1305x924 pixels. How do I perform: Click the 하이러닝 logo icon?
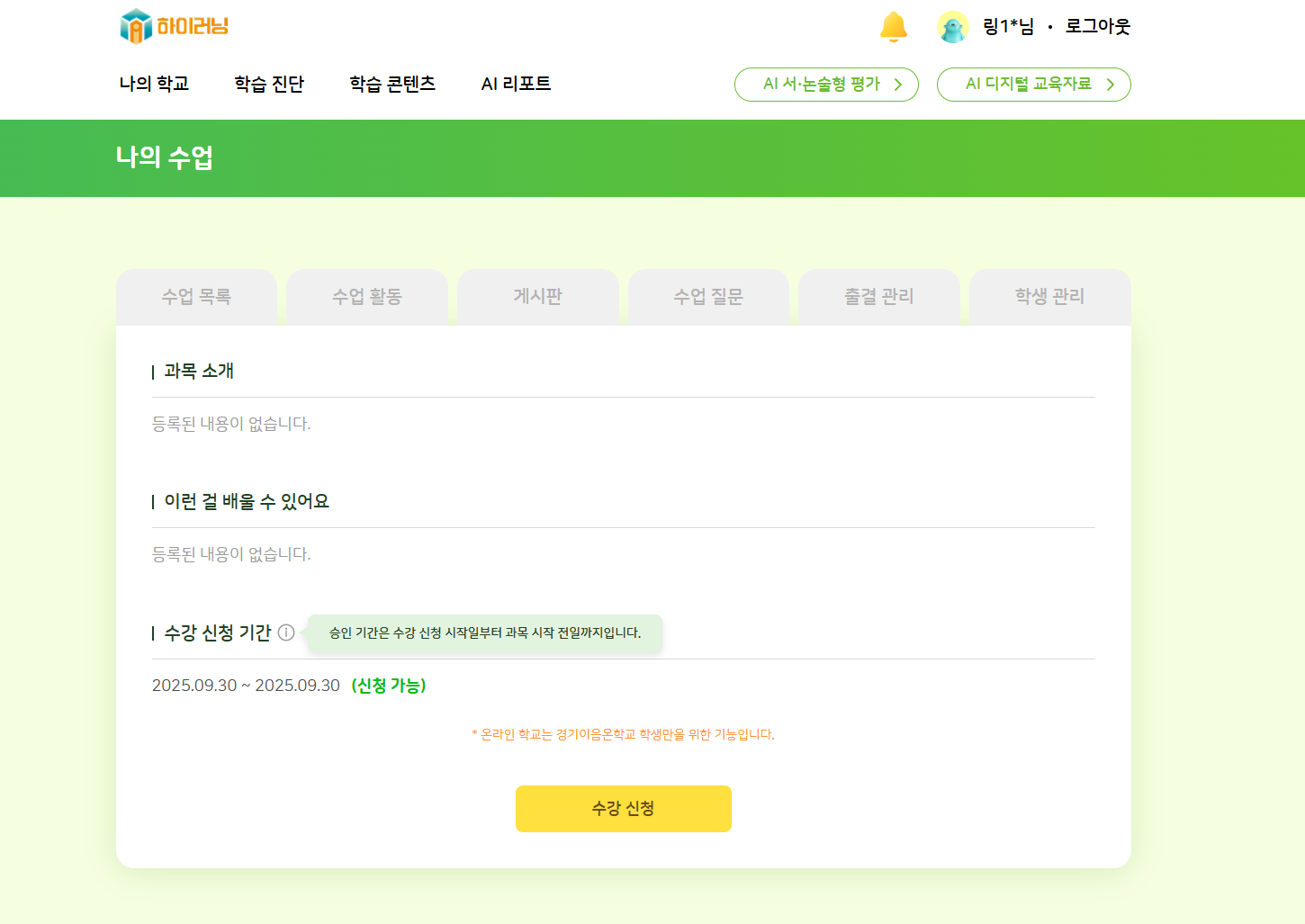point(136,26)
